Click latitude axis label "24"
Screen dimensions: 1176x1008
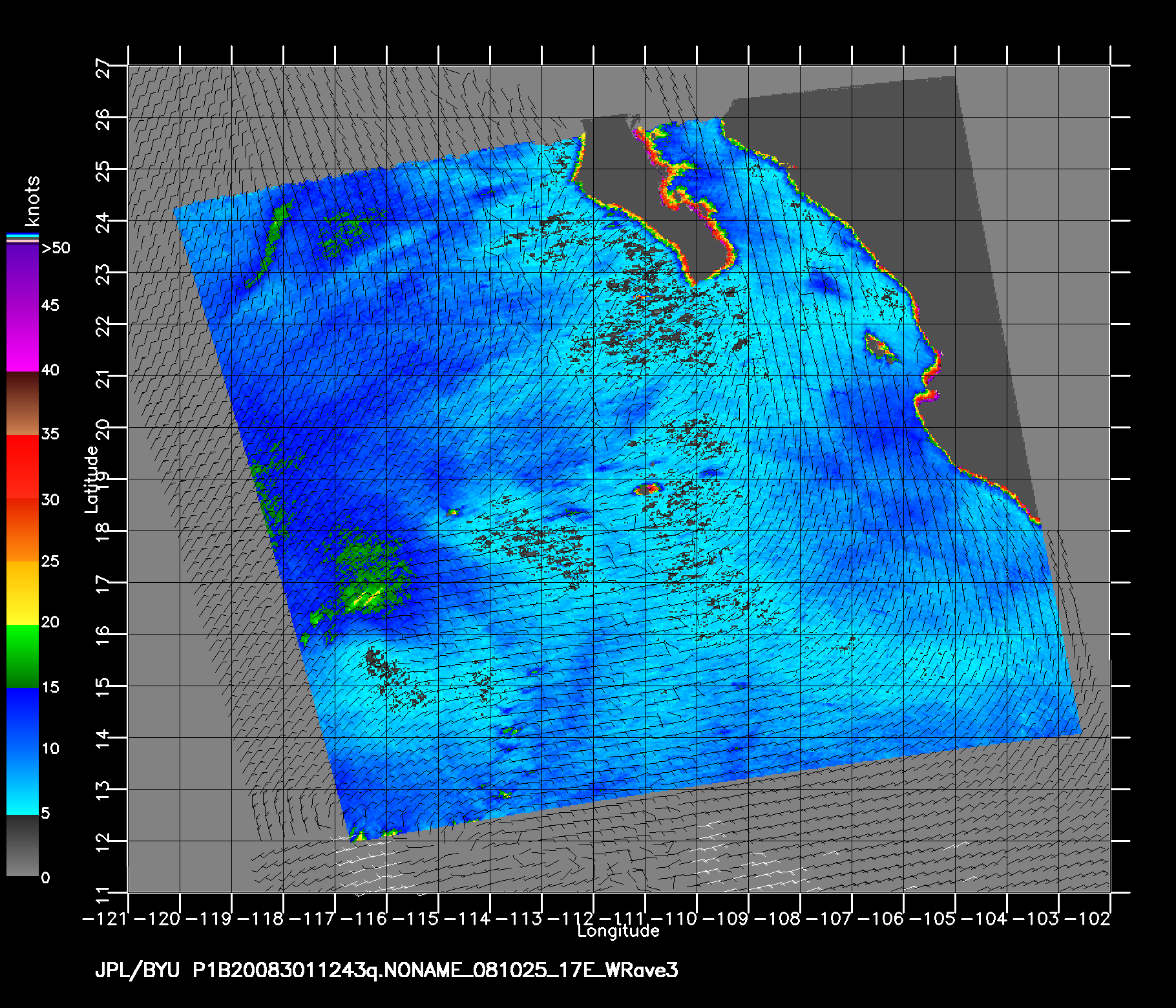coord(103,224)
